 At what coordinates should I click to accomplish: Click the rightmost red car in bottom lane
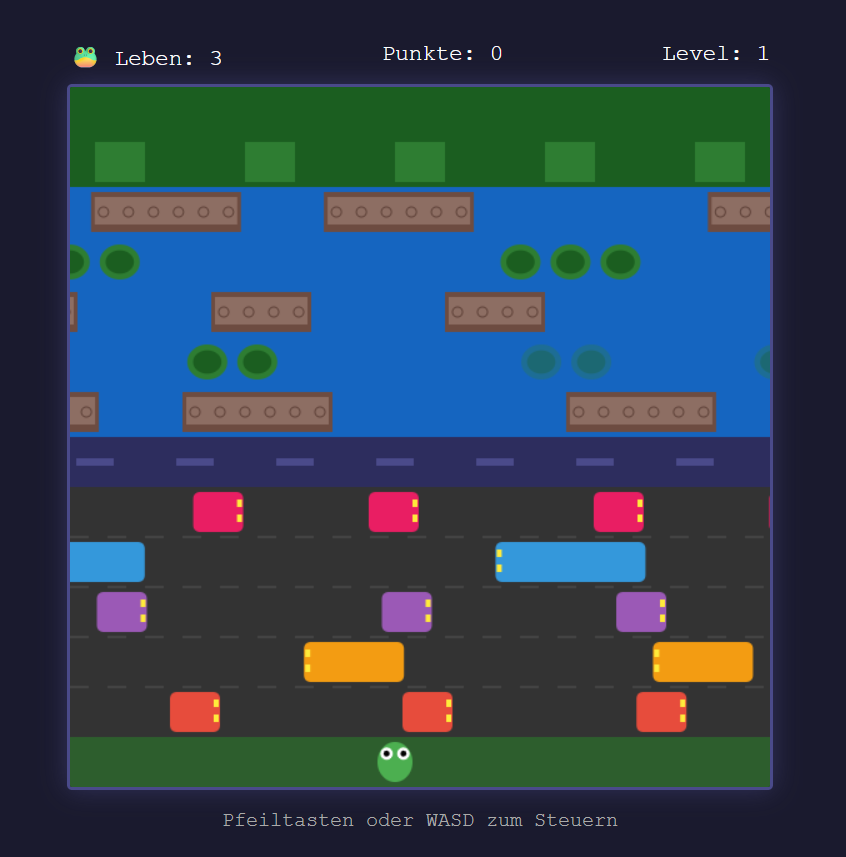pyautogui.click(x=661, y=712)
